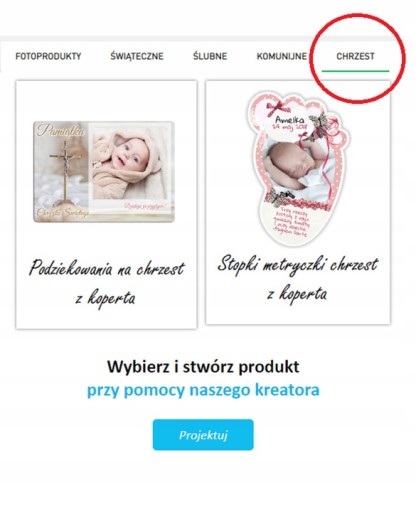Click the baby photo in the Pamiątka card
The width and height of the screenshot is (416, 512).
129,163
